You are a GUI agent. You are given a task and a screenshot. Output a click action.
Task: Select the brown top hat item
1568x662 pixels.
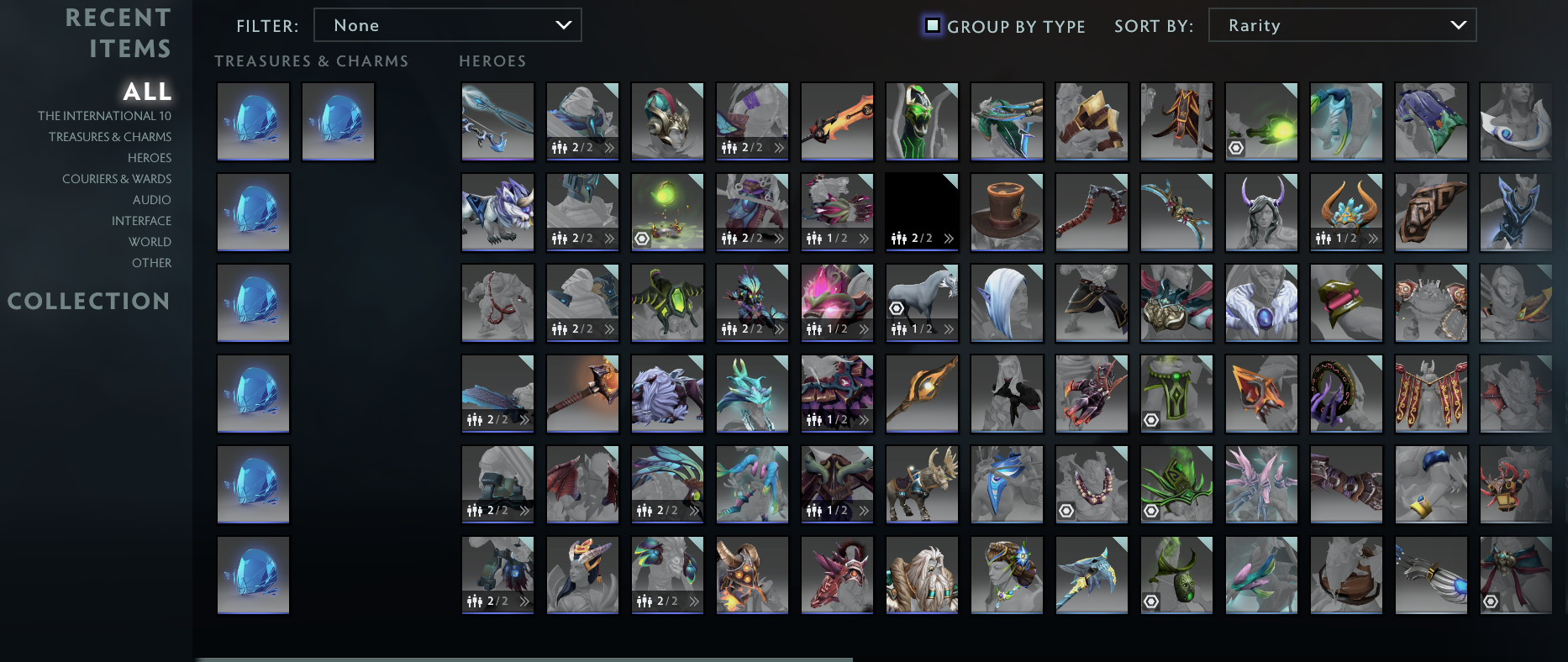click(1007, 213)
